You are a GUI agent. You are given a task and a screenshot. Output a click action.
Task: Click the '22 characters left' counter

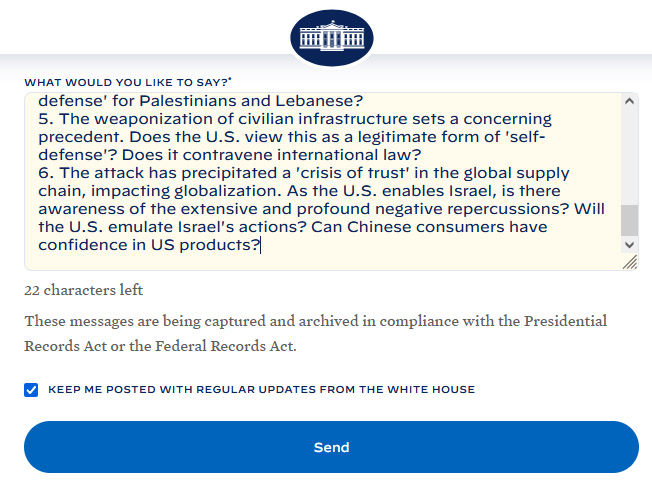click(84, 290)
